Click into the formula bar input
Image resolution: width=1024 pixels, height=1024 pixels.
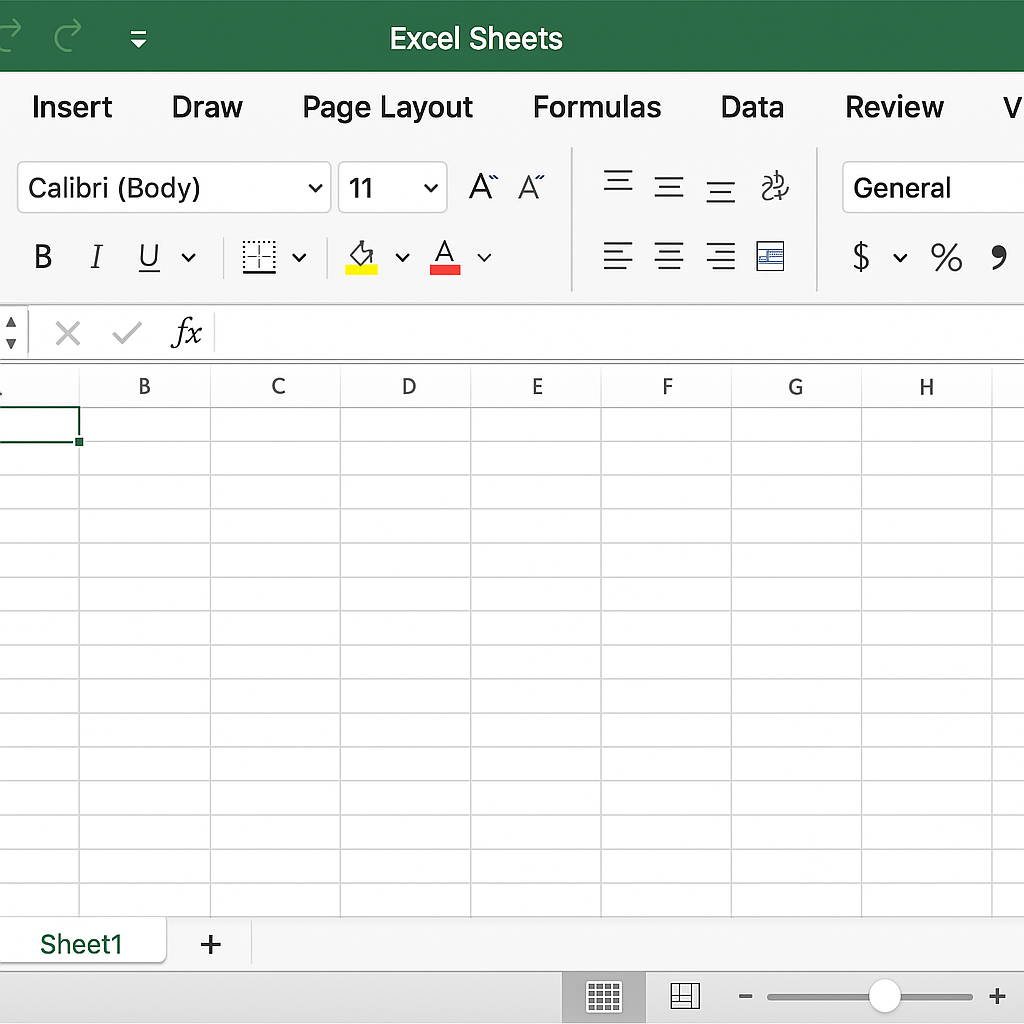click(x=619, y=332)
